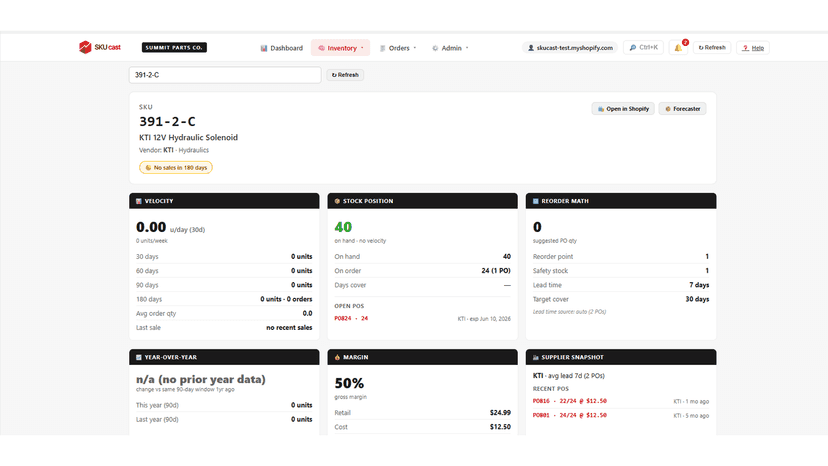Click the 24 (1 PO) on order value
Viewport: 828px width, 466px height.
coord(496,271)
